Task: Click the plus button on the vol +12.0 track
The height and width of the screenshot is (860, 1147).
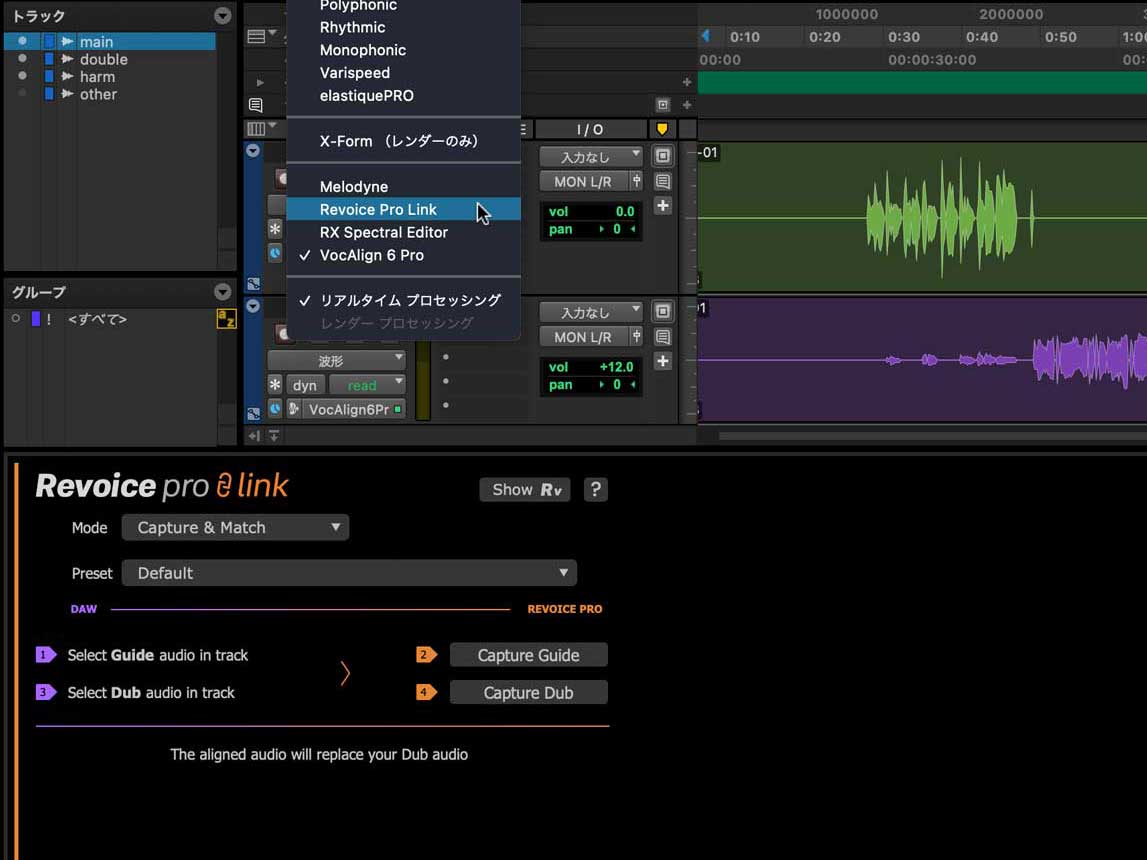Action: pos(663,361)
